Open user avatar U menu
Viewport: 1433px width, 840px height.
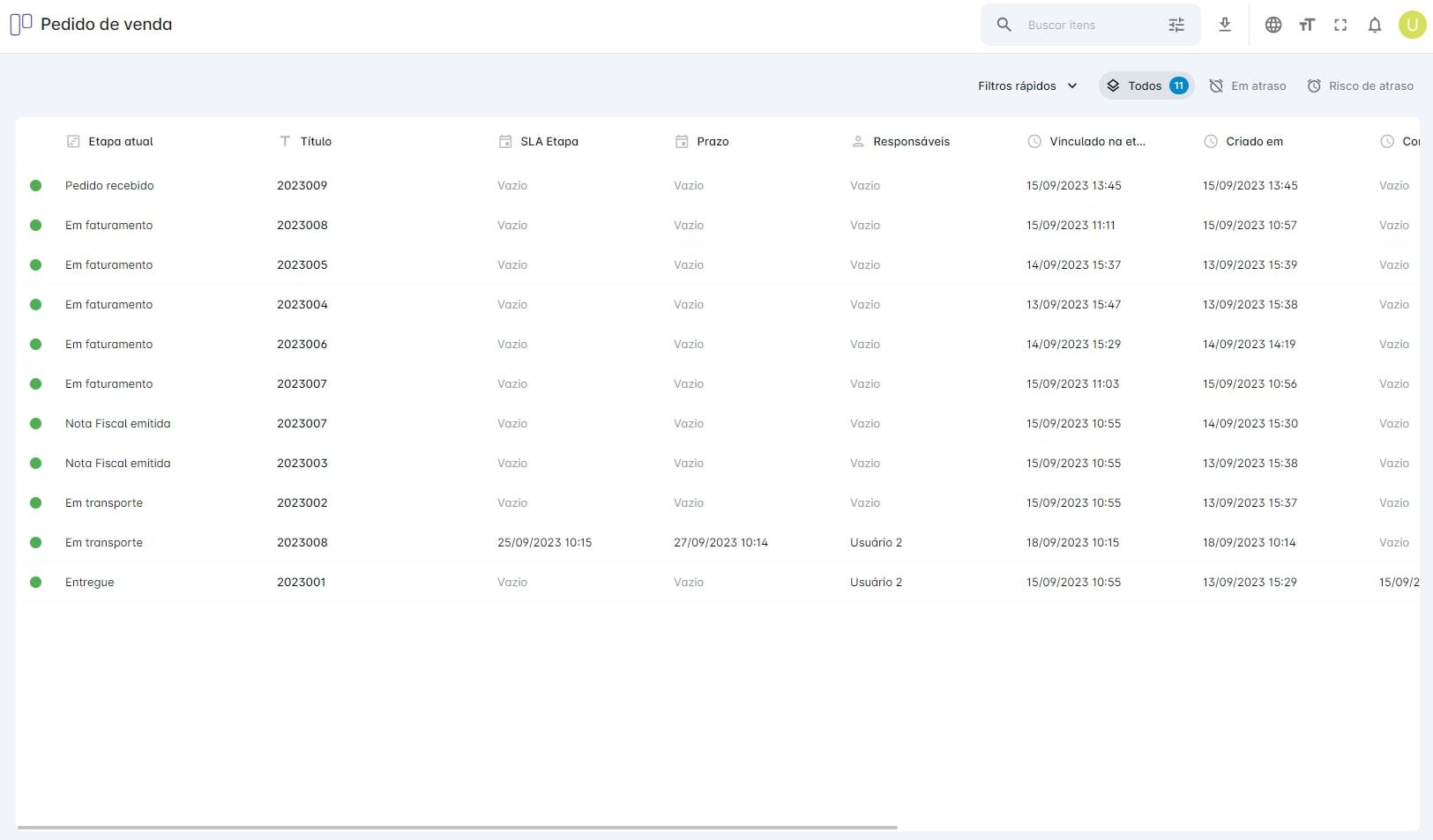click(x=1412, y=25)
